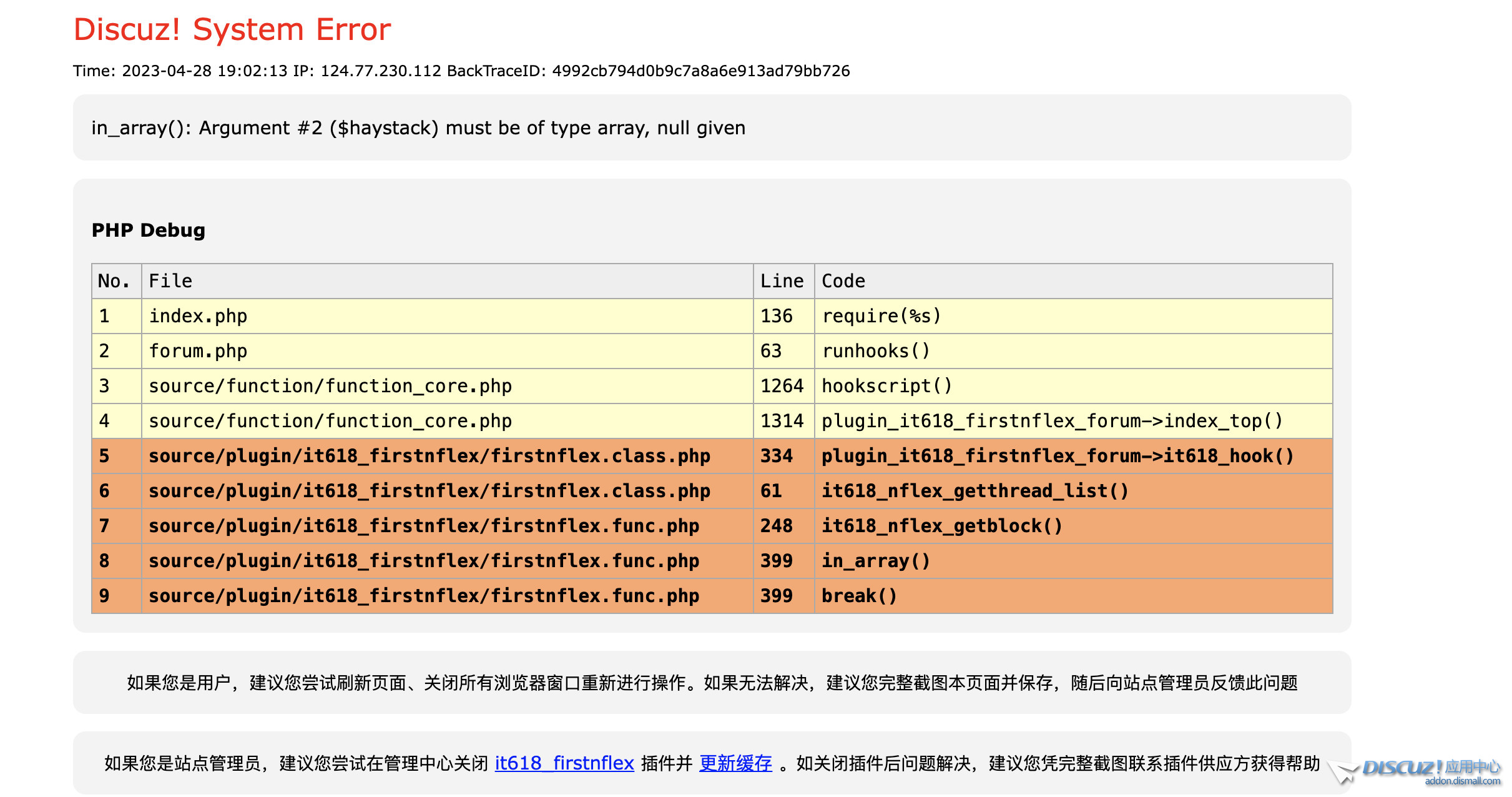The image size is (1512, 797).
Task: Select the forum.php file cell
Action: (x=198, y=351)
